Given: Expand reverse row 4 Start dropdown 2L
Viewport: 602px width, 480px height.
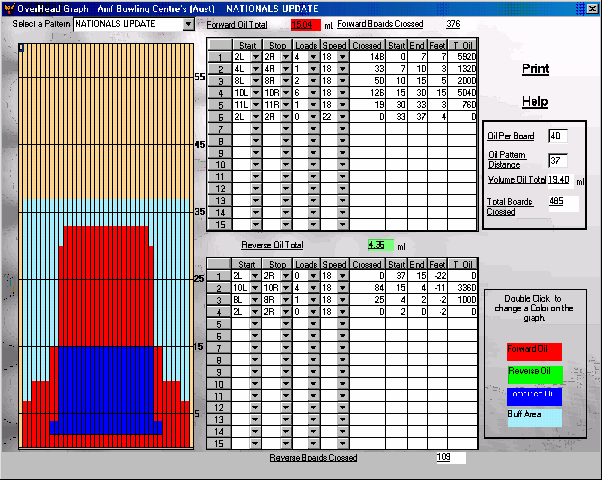Looking at the screenshot, I should (x=255, y=311).
